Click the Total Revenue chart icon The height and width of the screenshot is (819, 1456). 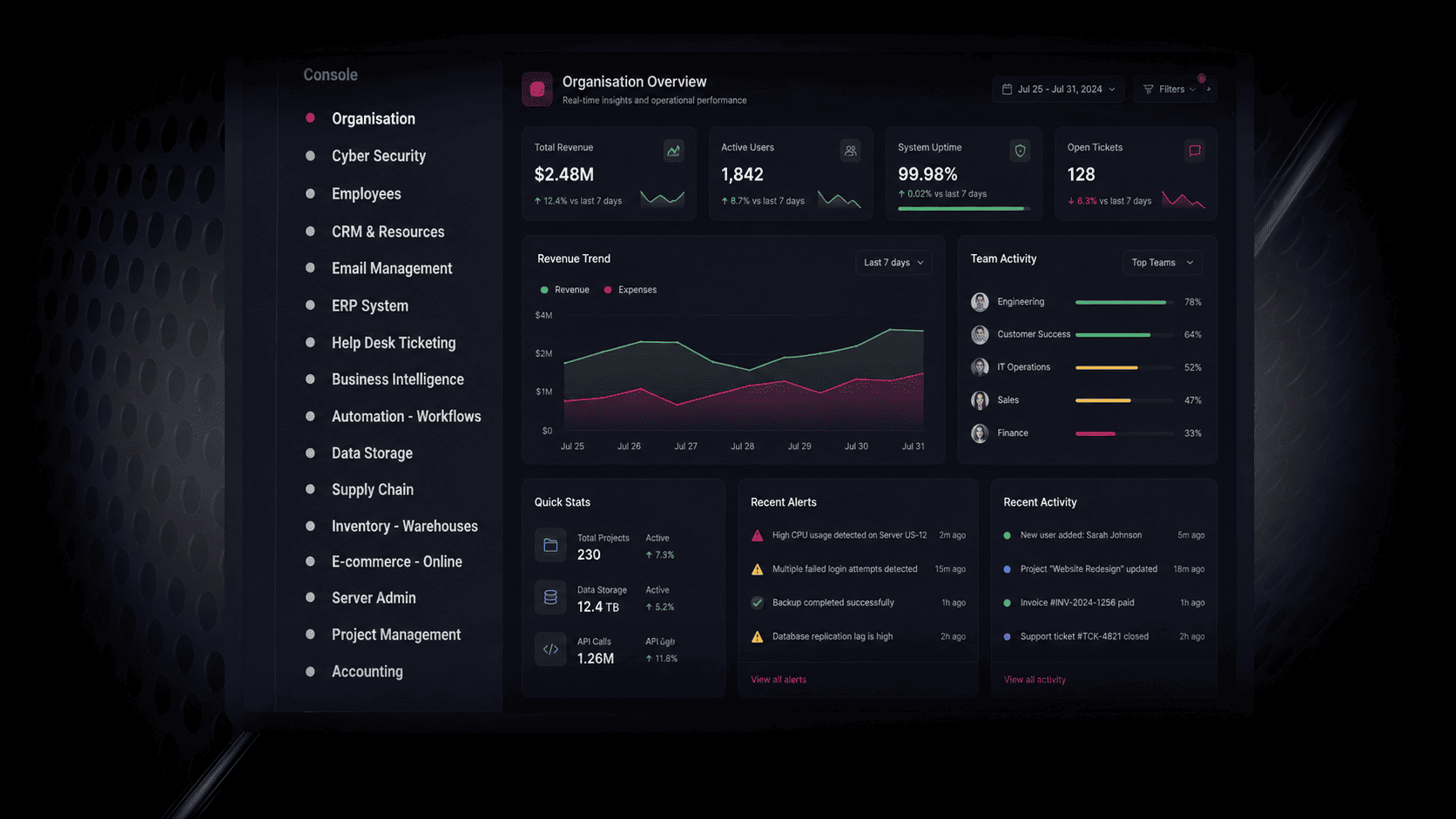(x=673, y=151)
